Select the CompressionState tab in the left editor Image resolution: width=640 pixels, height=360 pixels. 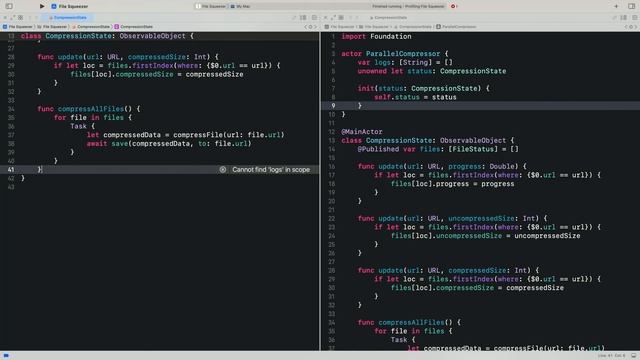pyautogui.click(x=68, y=18)
